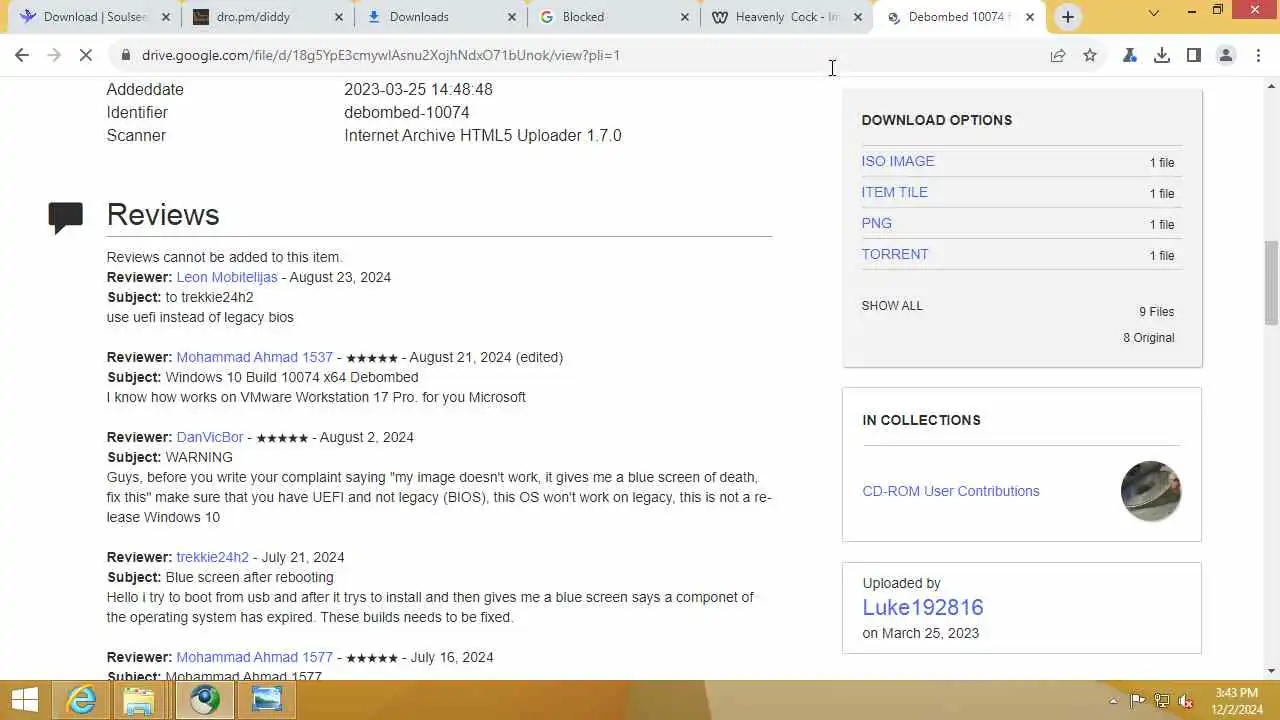Share this page icon in address bar
The width and height of the screenshot is (1280, 720).
click(1058, 55)
